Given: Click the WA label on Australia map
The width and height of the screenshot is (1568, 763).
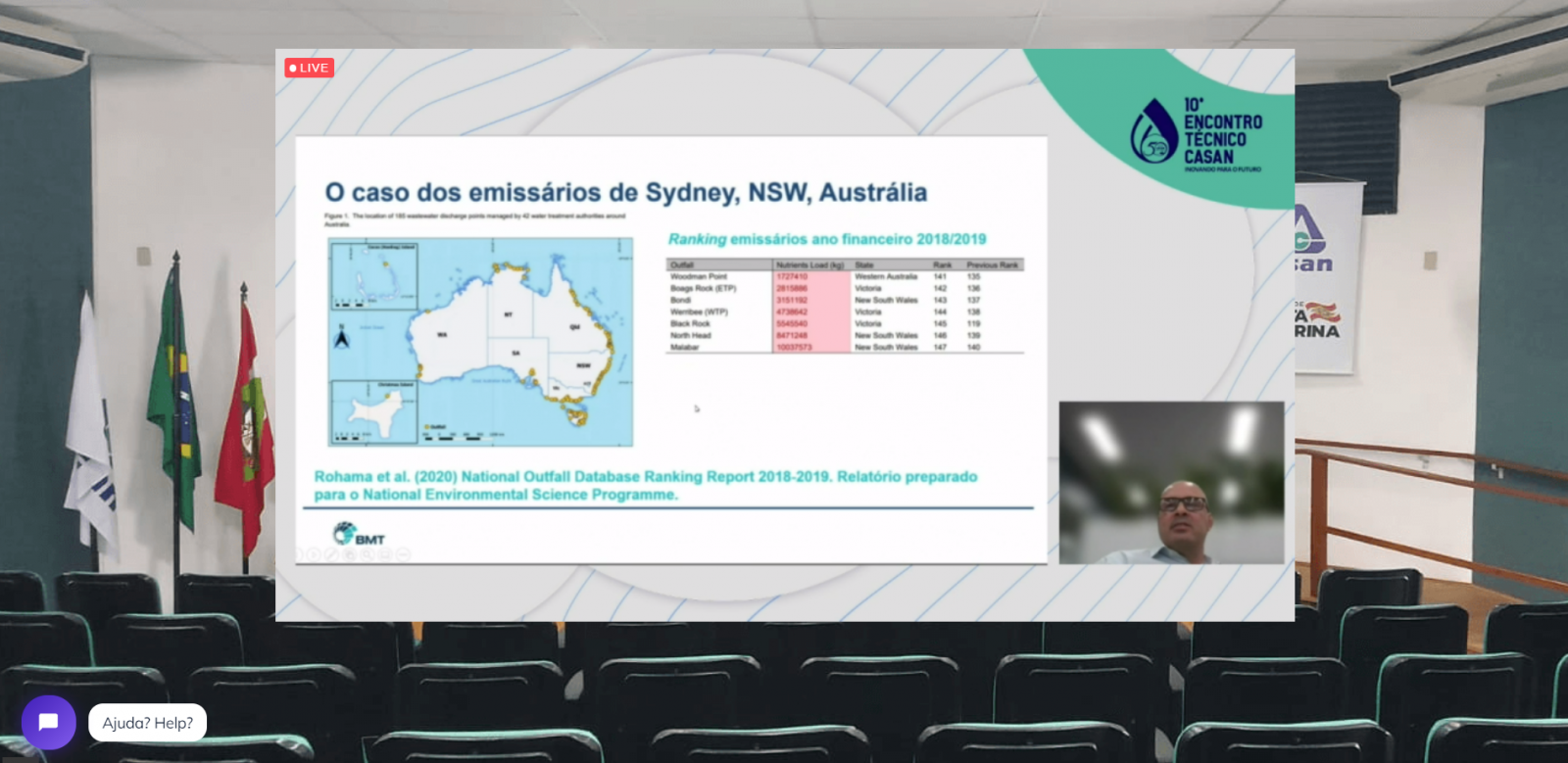Looking at the screenshot, I should (442, 335).
